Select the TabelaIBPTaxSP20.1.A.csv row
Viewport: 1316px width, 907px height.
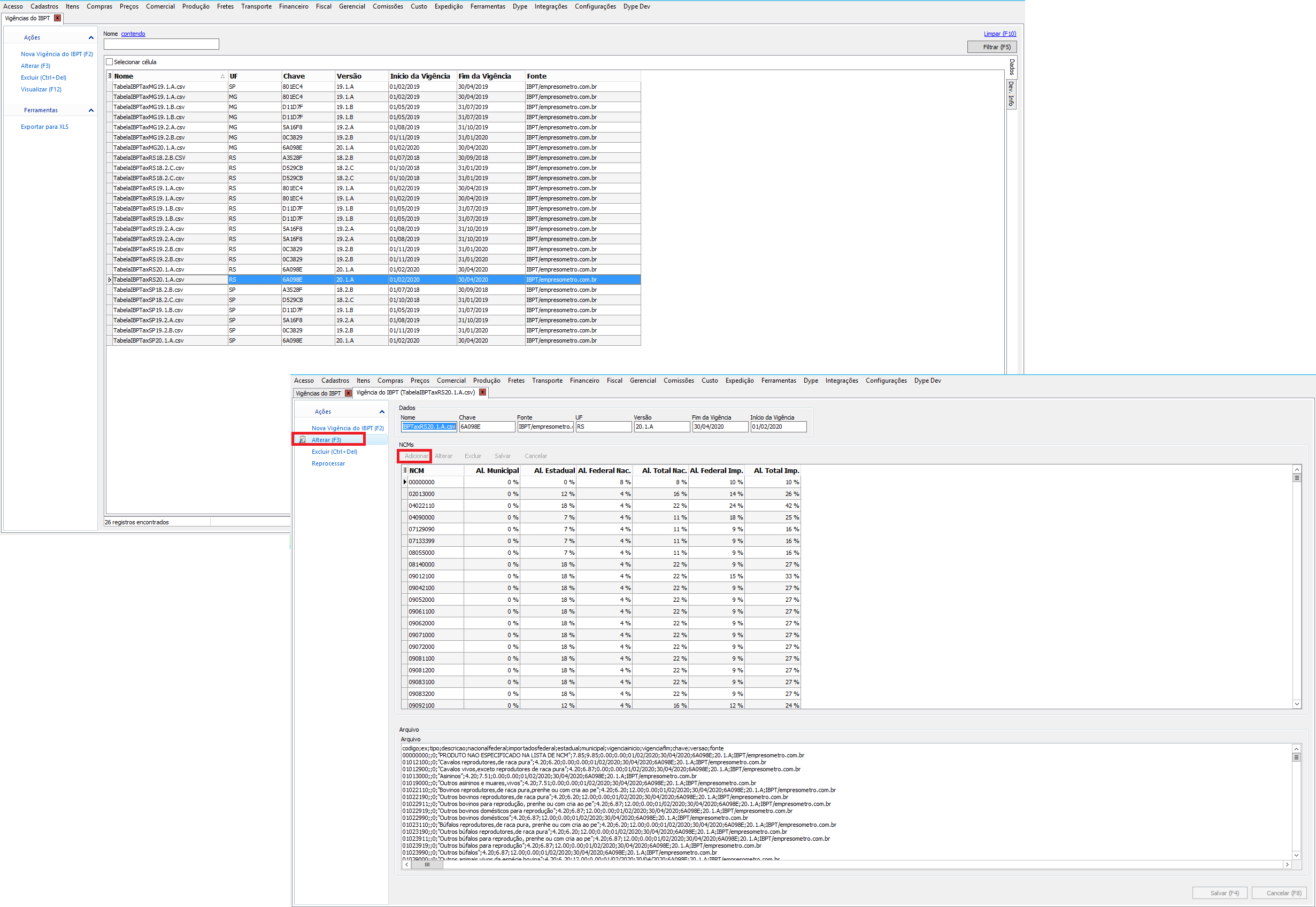click(373, 340)
